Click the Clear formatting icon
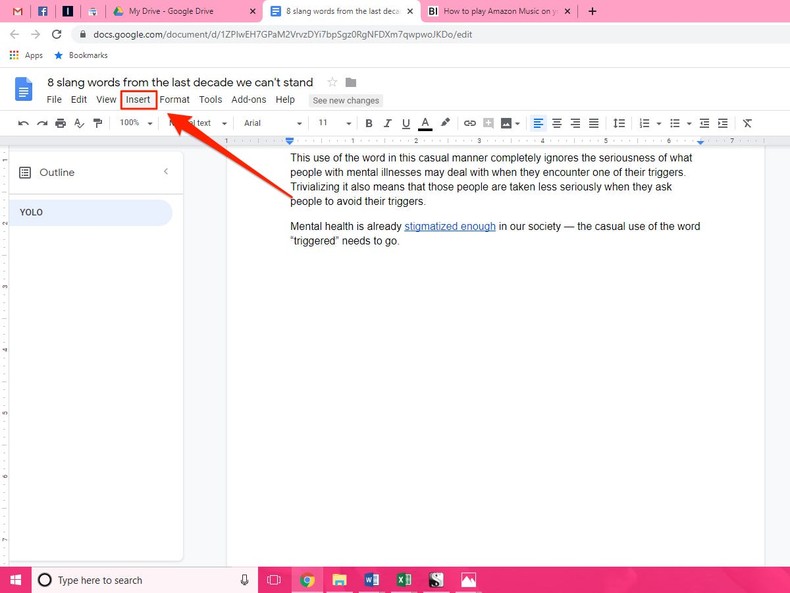Image resolution: width=790 pixels, height=593 pixels. [x=747, y=123]
